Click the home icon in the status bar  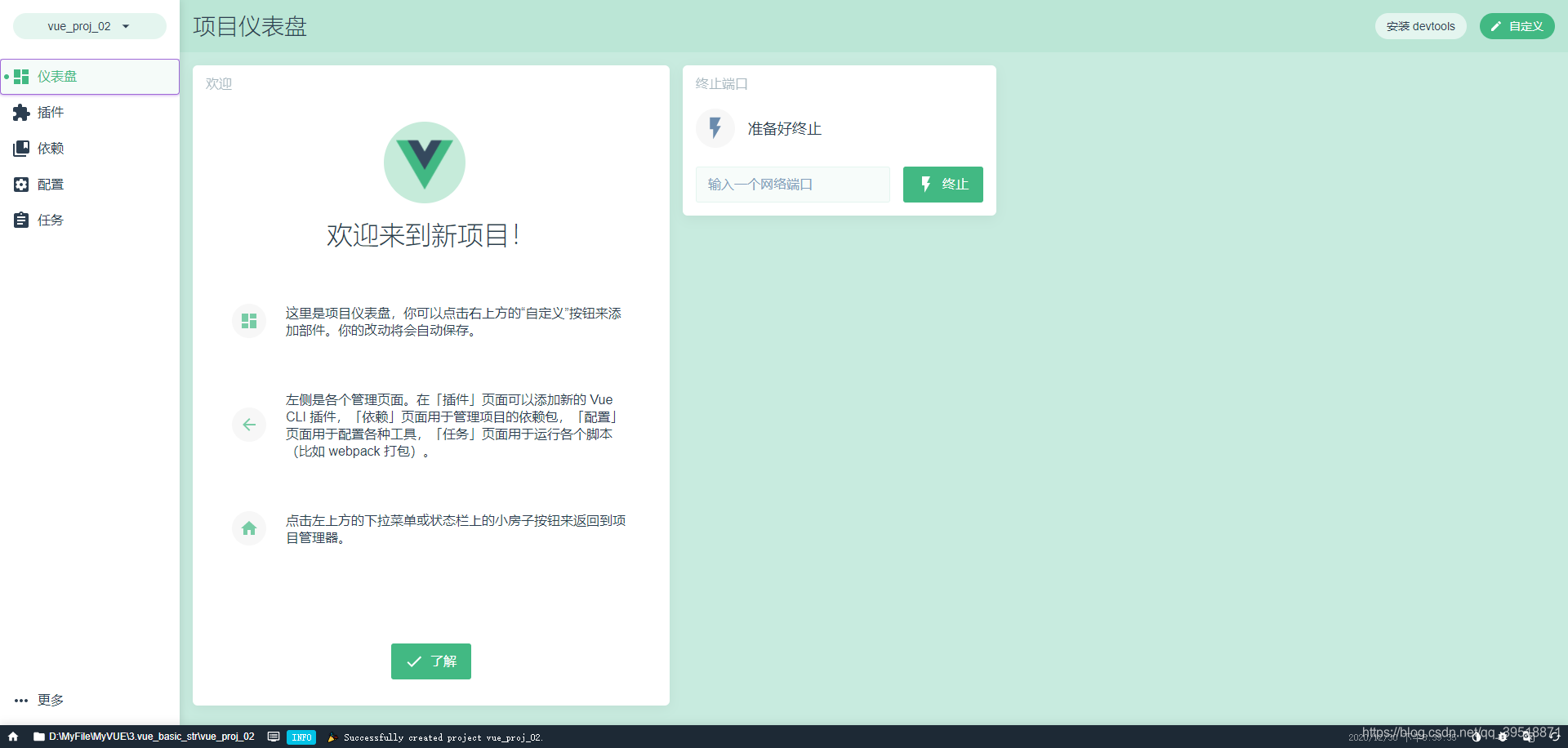(x=12, y=737)
